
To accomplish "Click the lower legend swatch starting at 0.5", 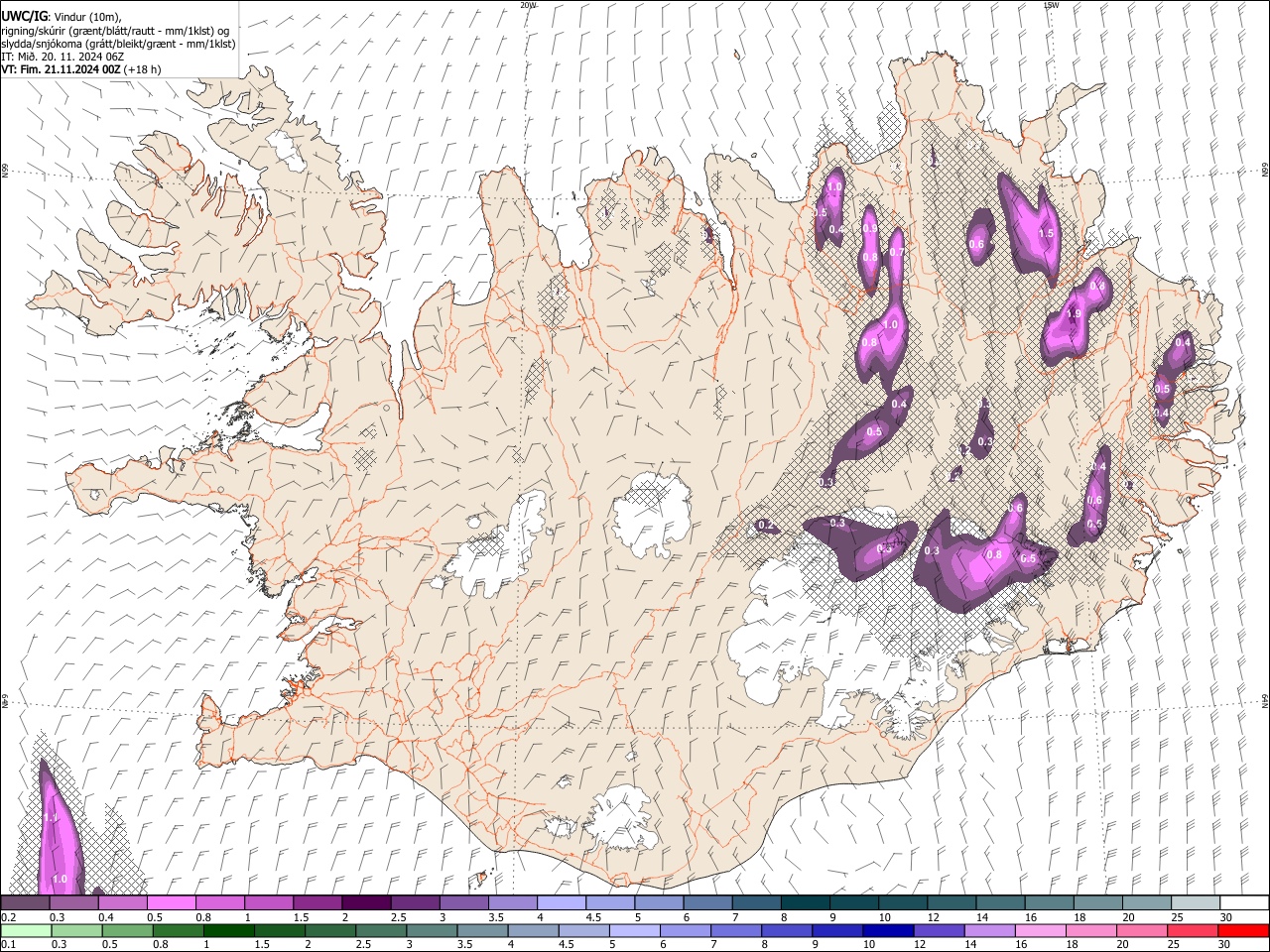I will click(x=127, y=931).
